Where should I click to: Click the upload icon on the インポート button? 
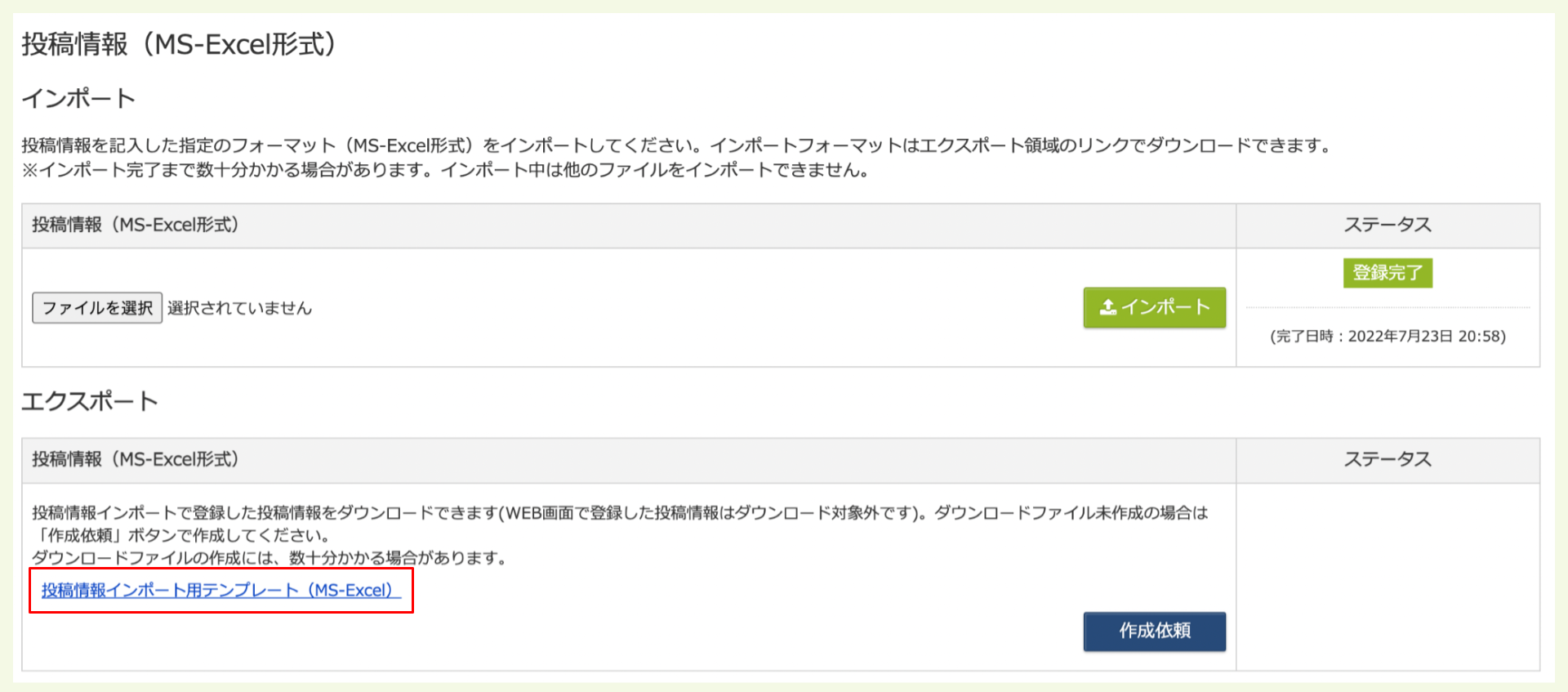[1108, 308]
